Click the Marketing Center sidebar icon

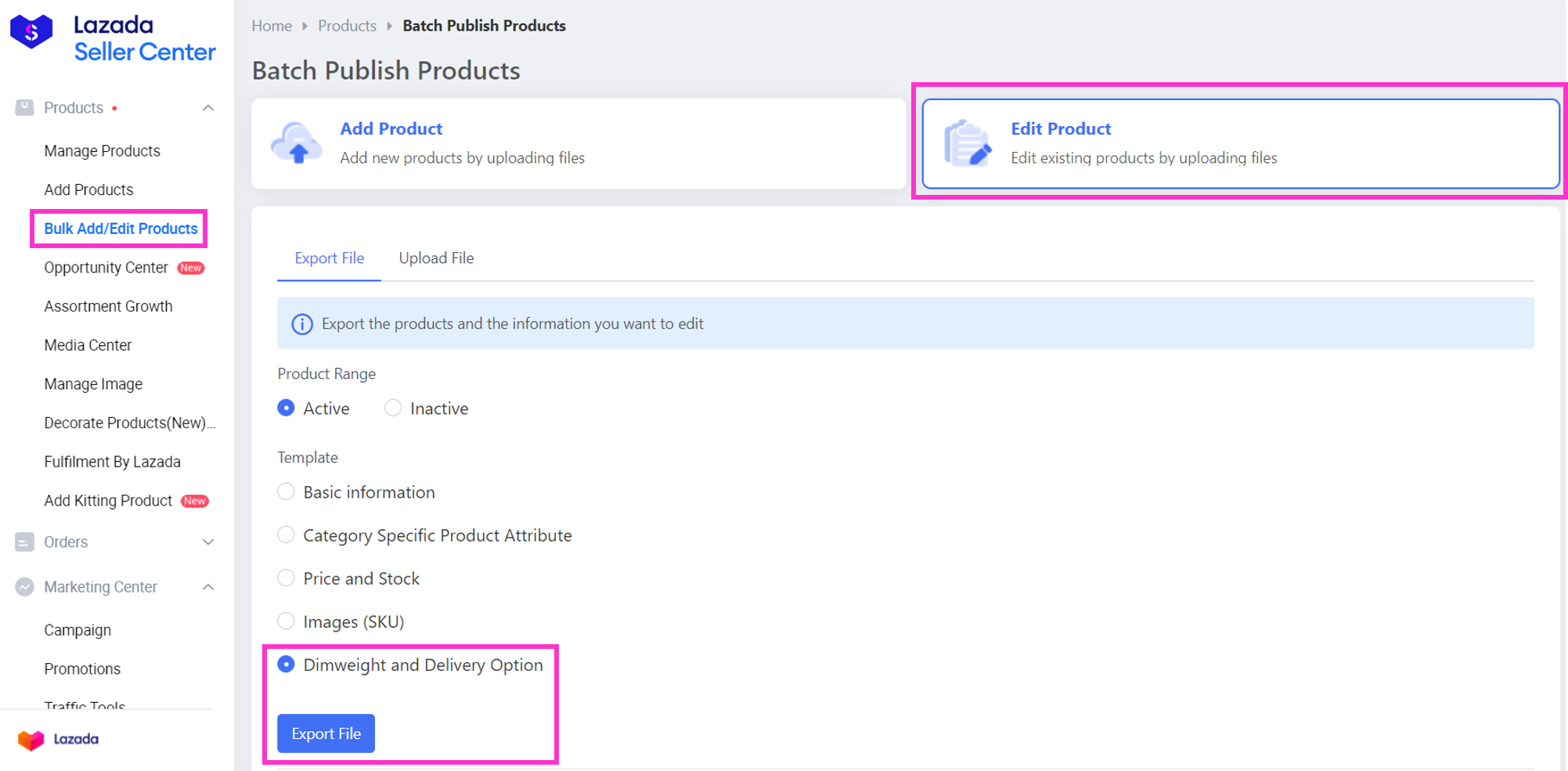[24, 587]
